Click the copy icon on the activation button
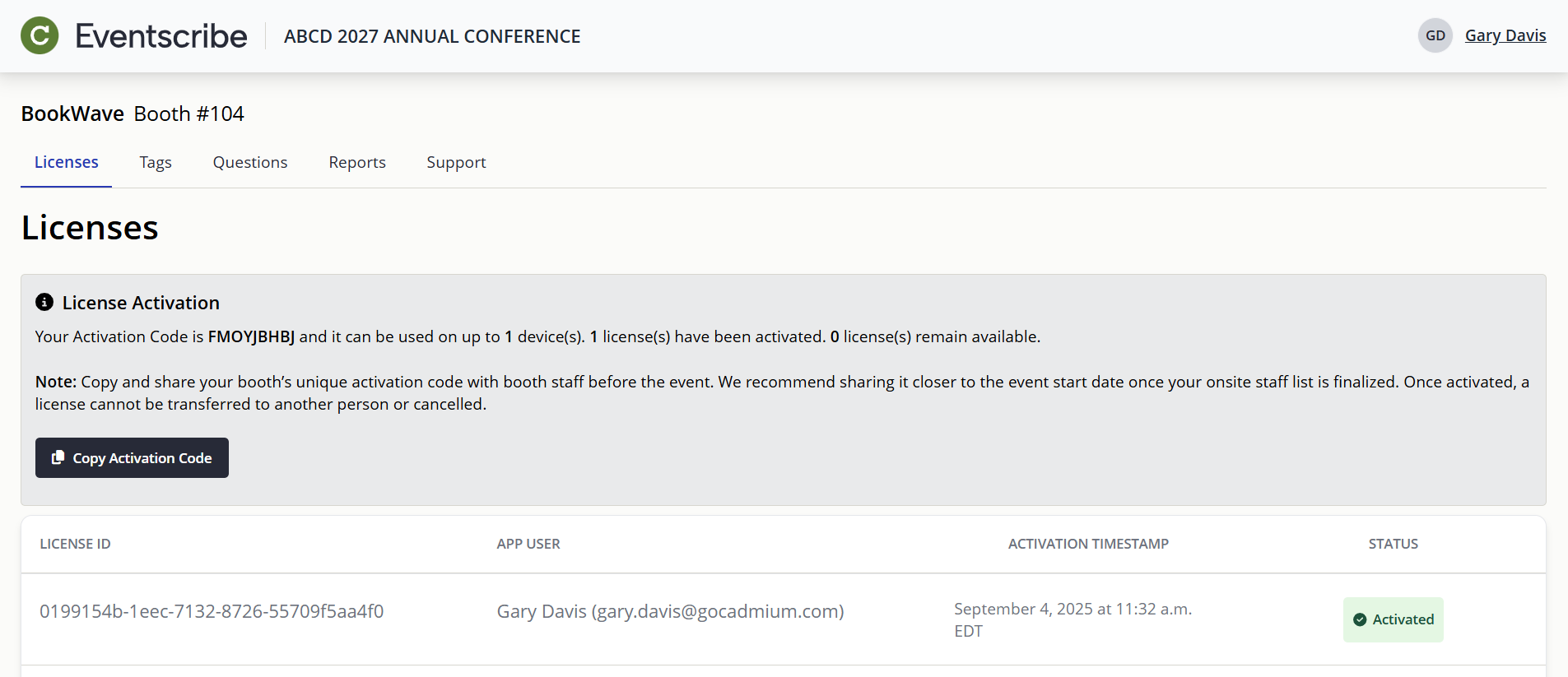This screenshot has width=1568, height=677. [x=57, y=457]
